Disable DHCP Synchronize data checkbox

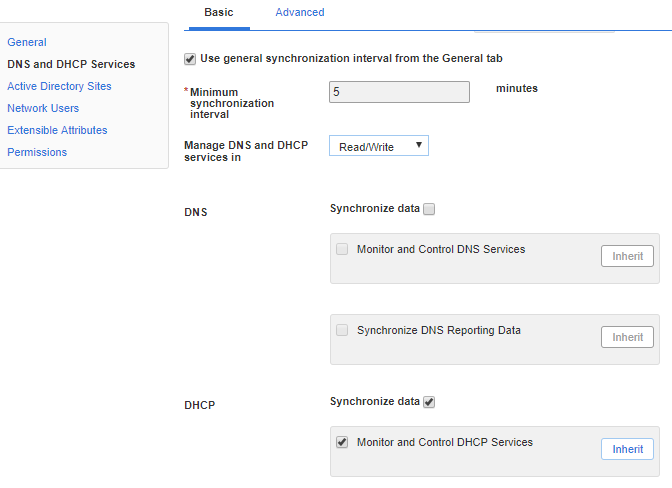pyautogui.click(x=429, y=402)
